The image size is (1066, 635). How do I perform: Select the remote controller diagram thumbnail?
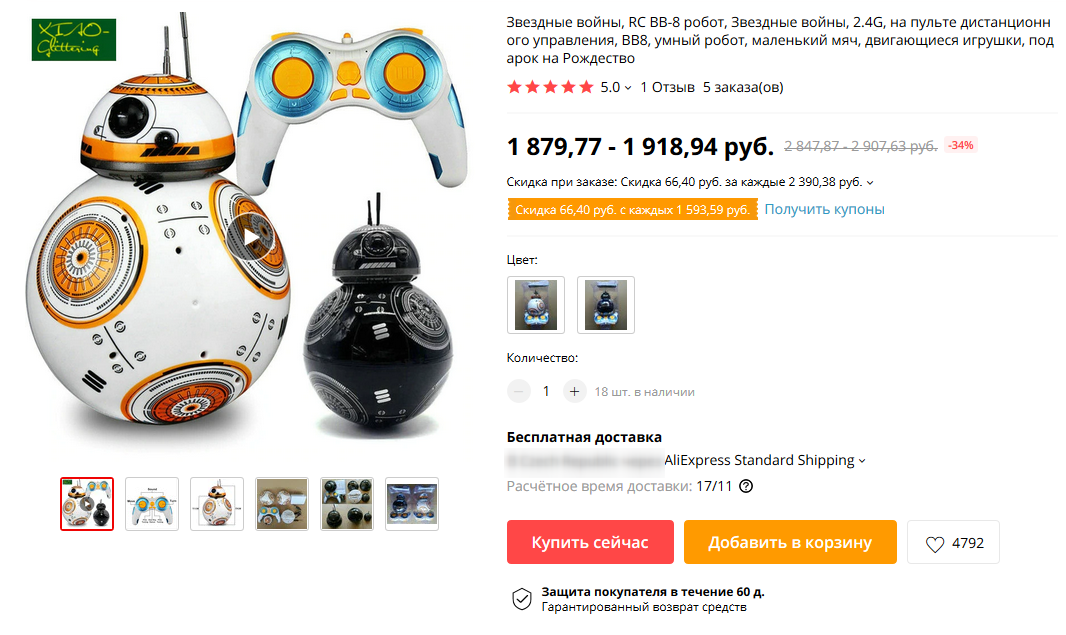[152, 504]
